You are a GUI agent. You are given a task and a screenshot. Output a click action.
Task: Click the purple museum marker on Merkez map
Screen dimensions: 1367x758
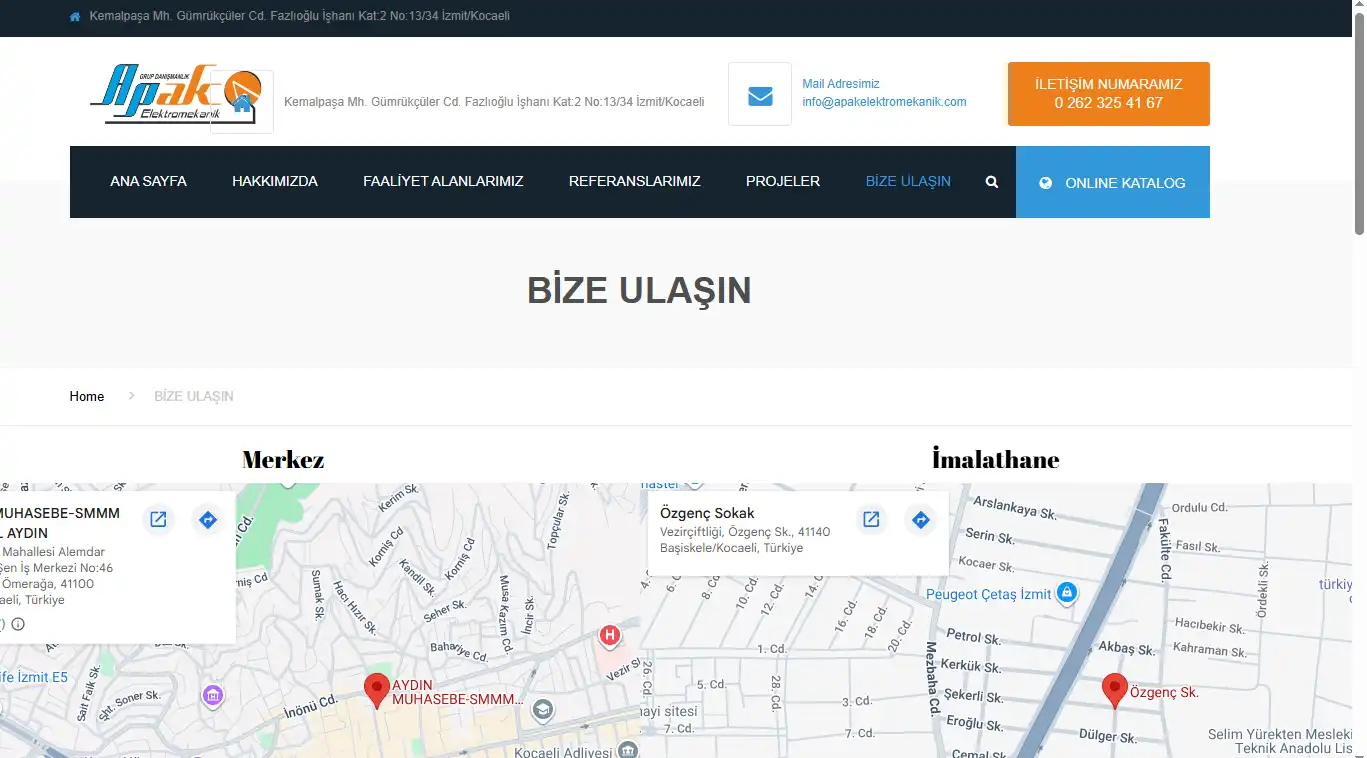pos(212,695)
